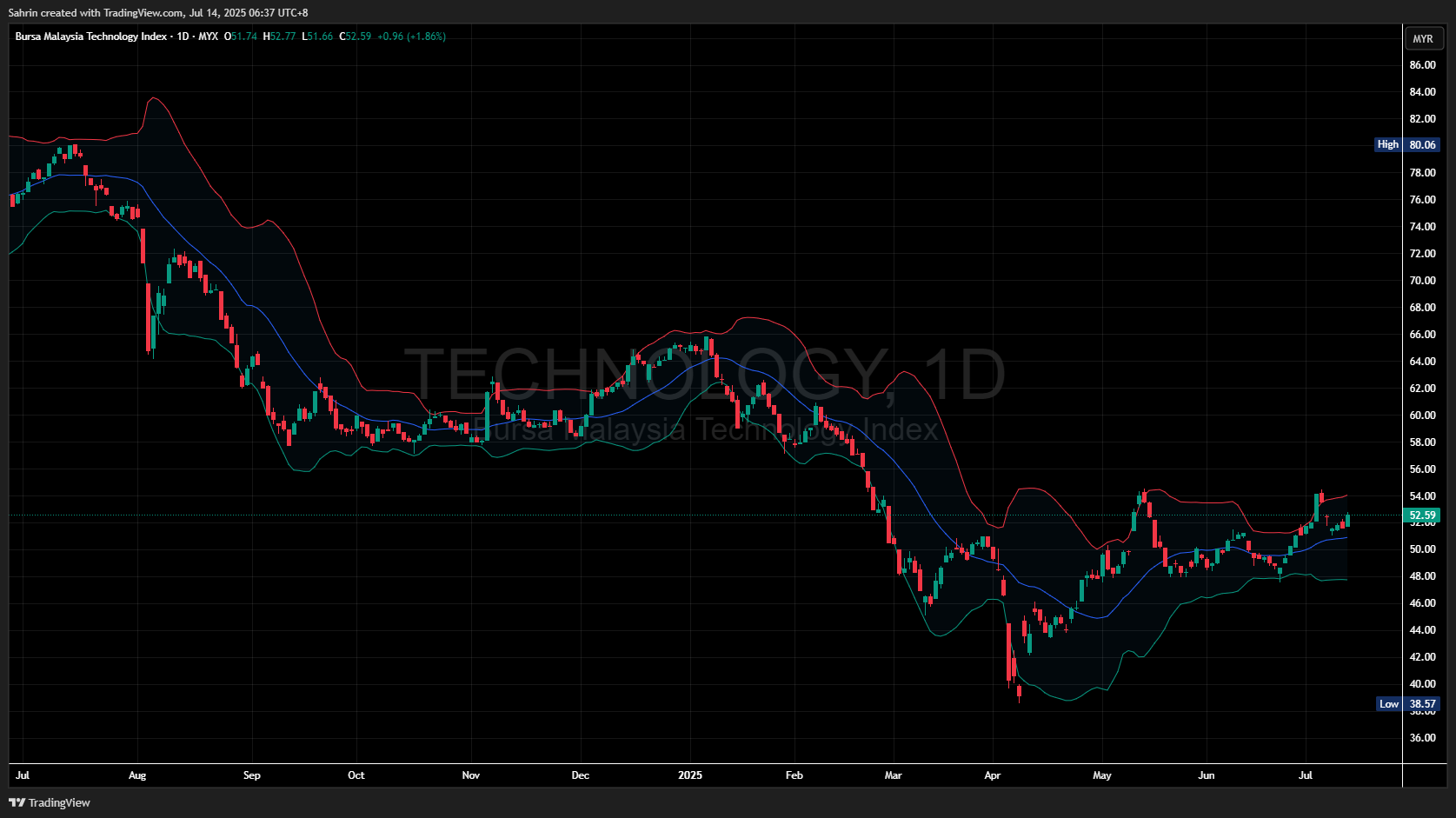Screen dimensions: 1456x818
Task: Click the Feb time axis label
Action: pyautogui.click(x=794, y=775)
